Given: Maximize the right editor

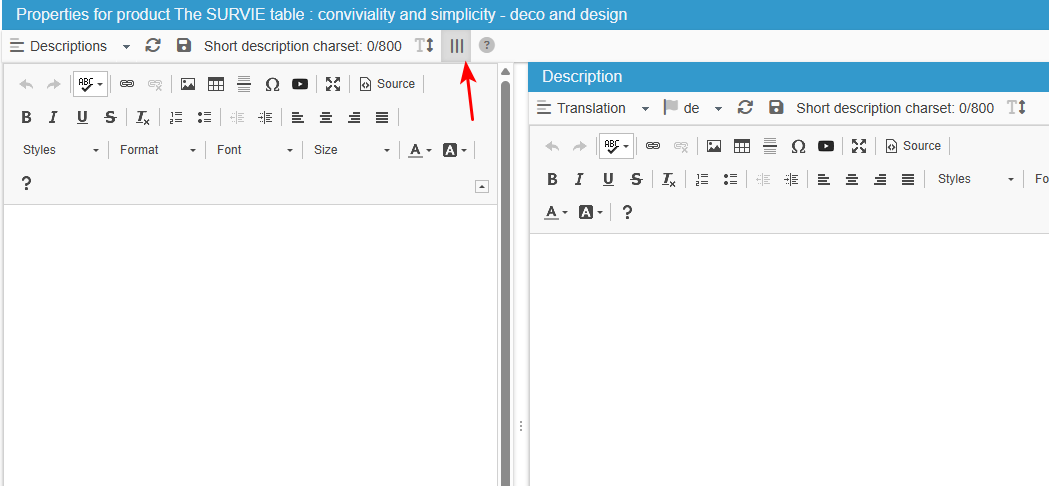Looking at the screenshot, I should (859, 146).
